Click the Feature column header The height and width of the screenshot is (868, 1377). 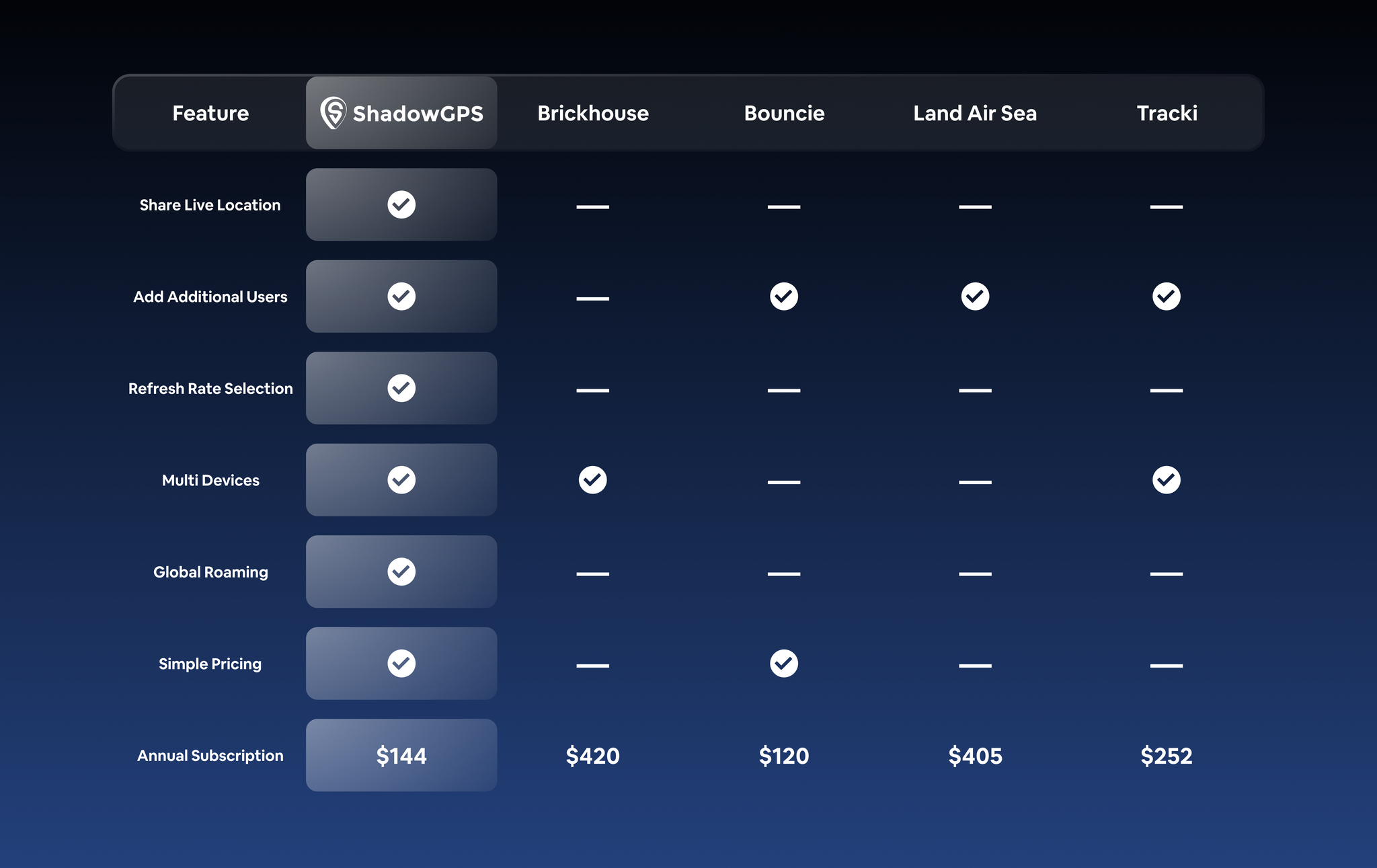(x=210, y=113)
